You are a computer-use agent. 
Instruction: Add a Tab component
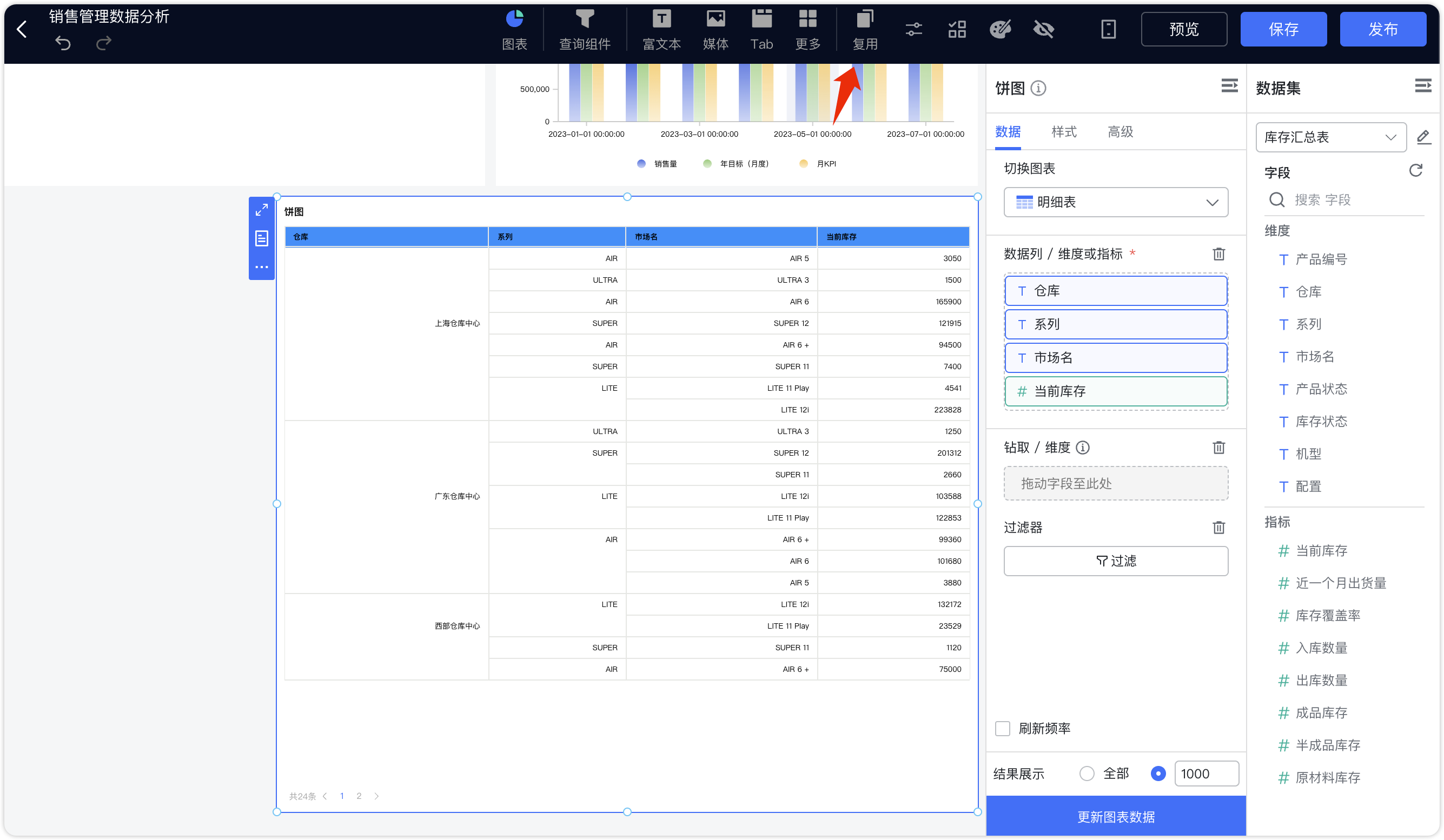pos(761,30)
